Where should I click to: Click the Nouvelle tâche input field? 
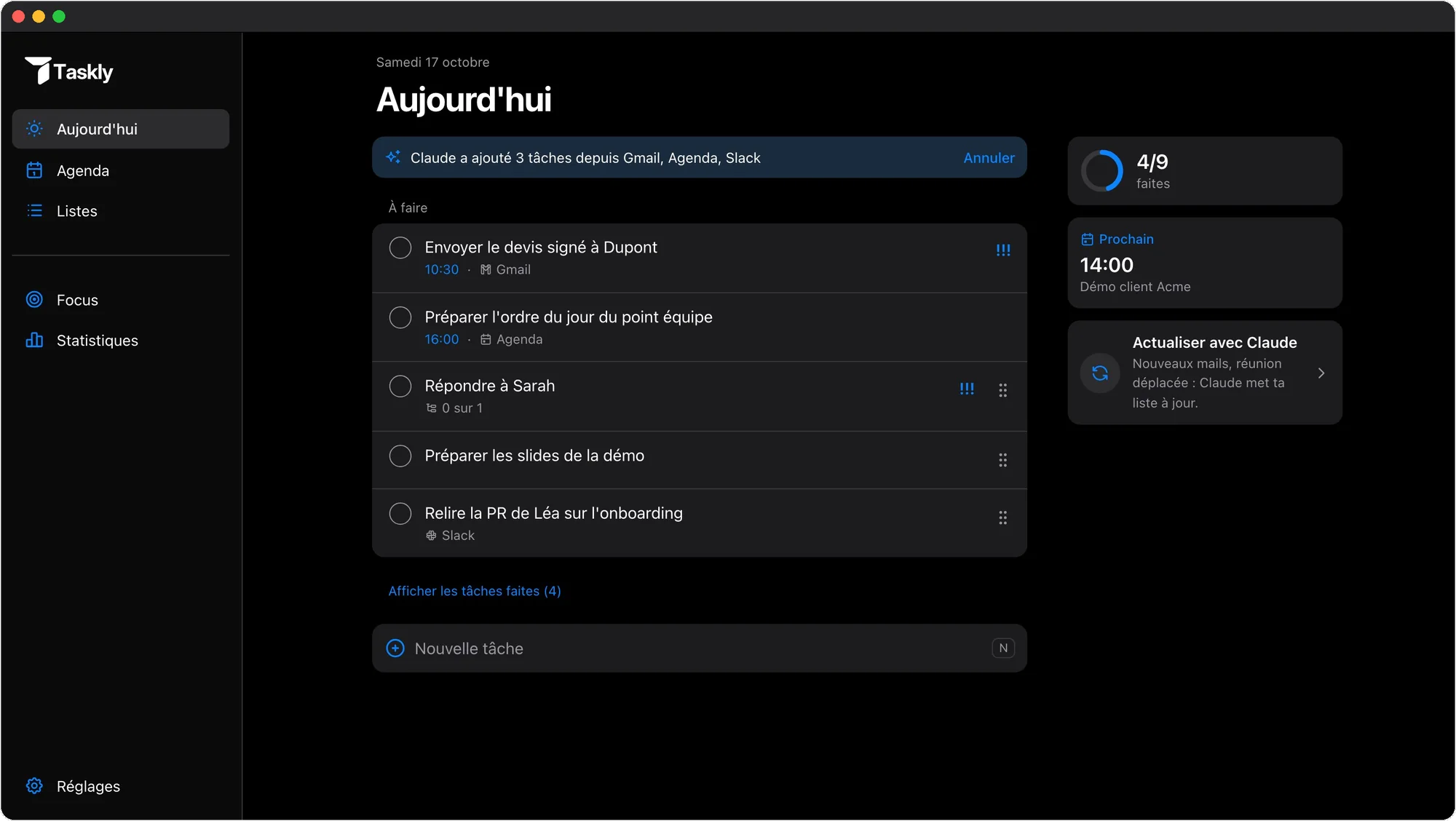point(700,648)
